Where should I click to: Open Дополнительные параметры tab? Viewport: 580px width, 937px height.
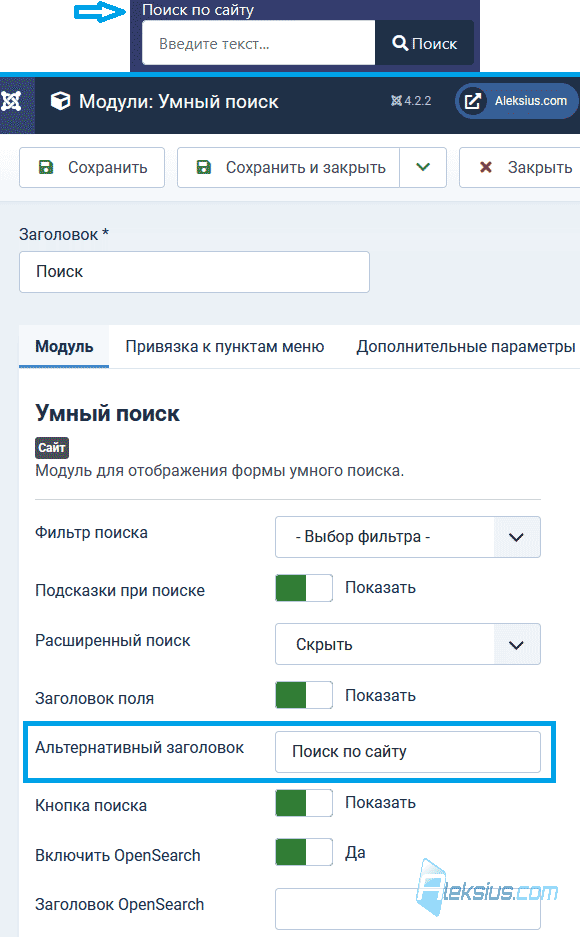465,347
